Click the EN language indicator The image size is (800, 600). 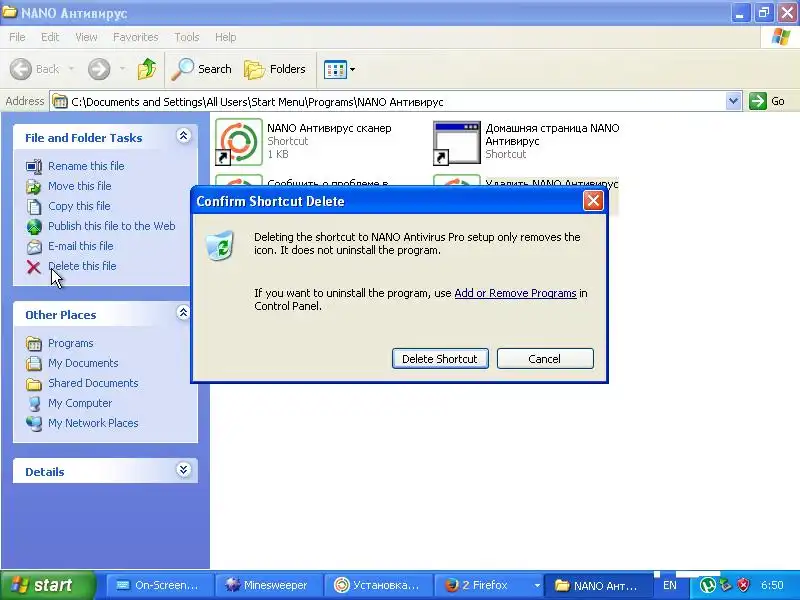[670, 585]
